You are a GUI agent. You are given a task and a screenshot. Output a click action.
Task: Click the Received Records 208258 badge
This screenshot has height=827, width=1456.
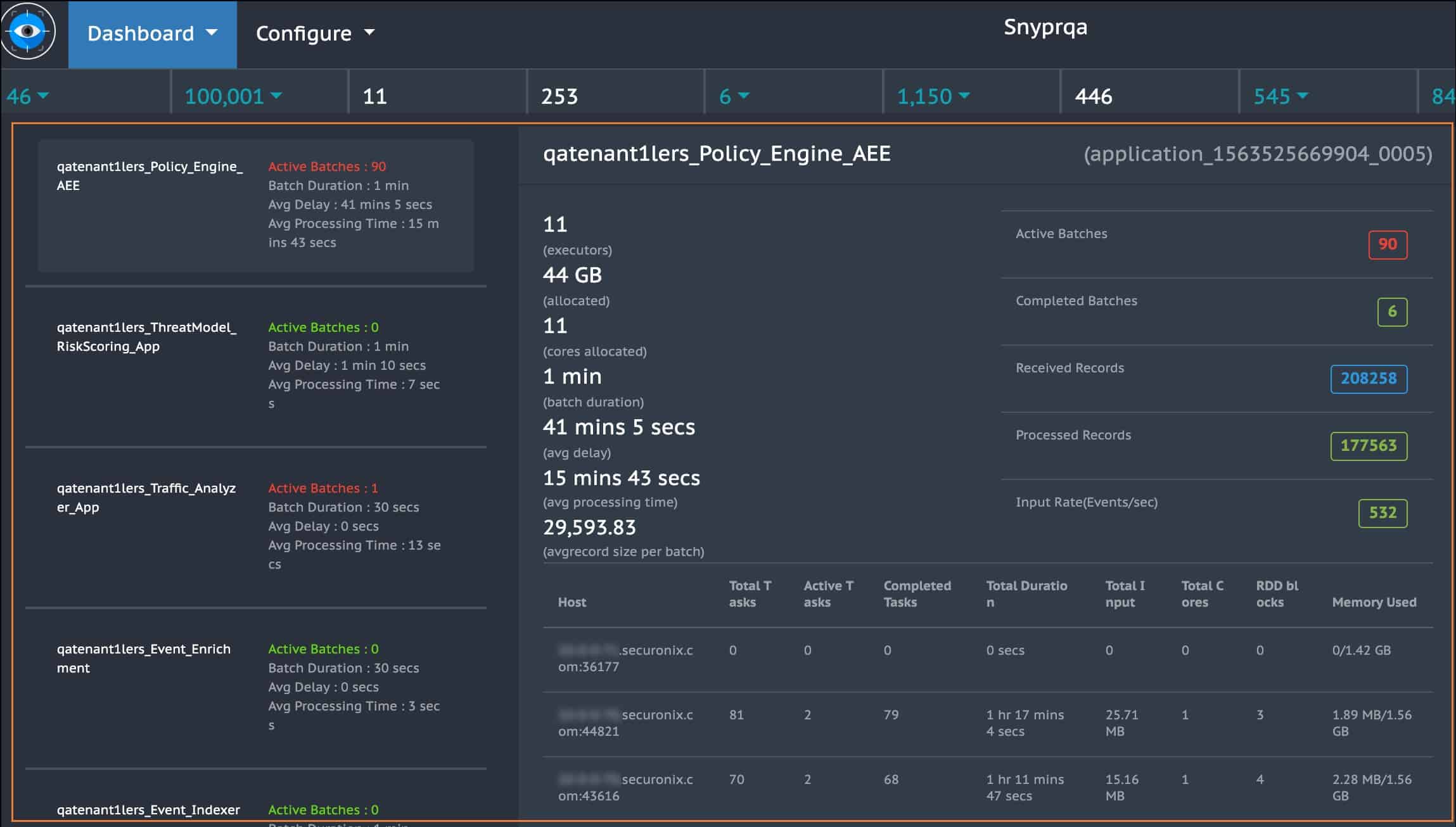(x=1369, y=379)
